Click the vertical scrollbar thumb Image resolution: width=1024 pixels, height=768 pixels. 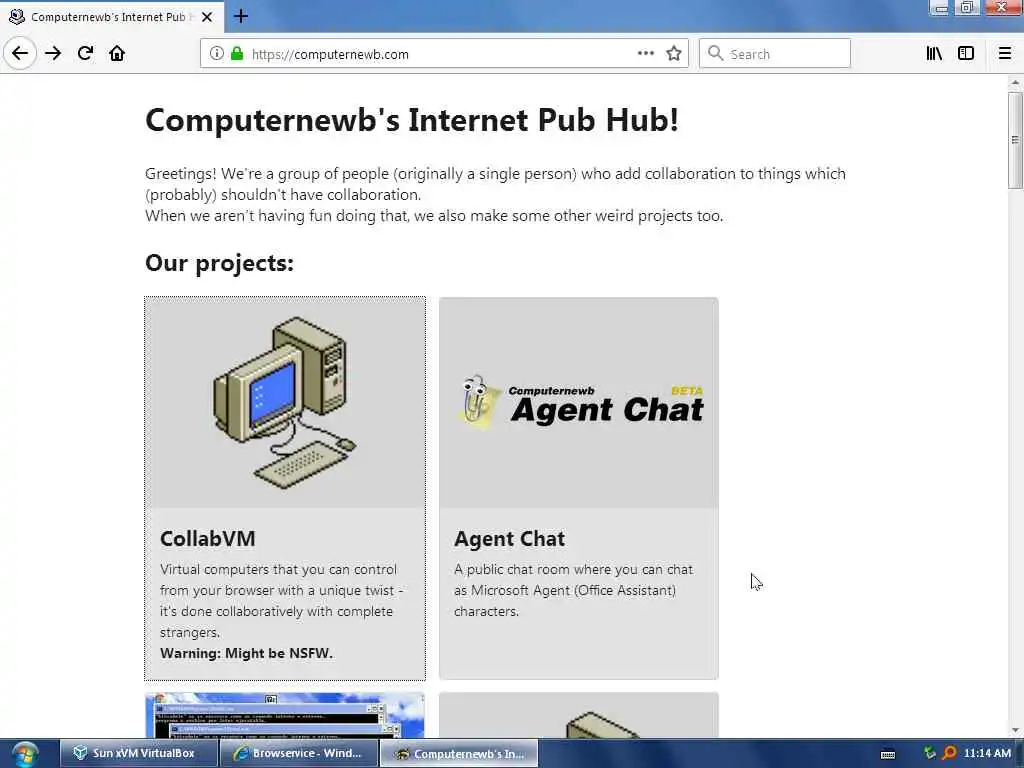1015,140
